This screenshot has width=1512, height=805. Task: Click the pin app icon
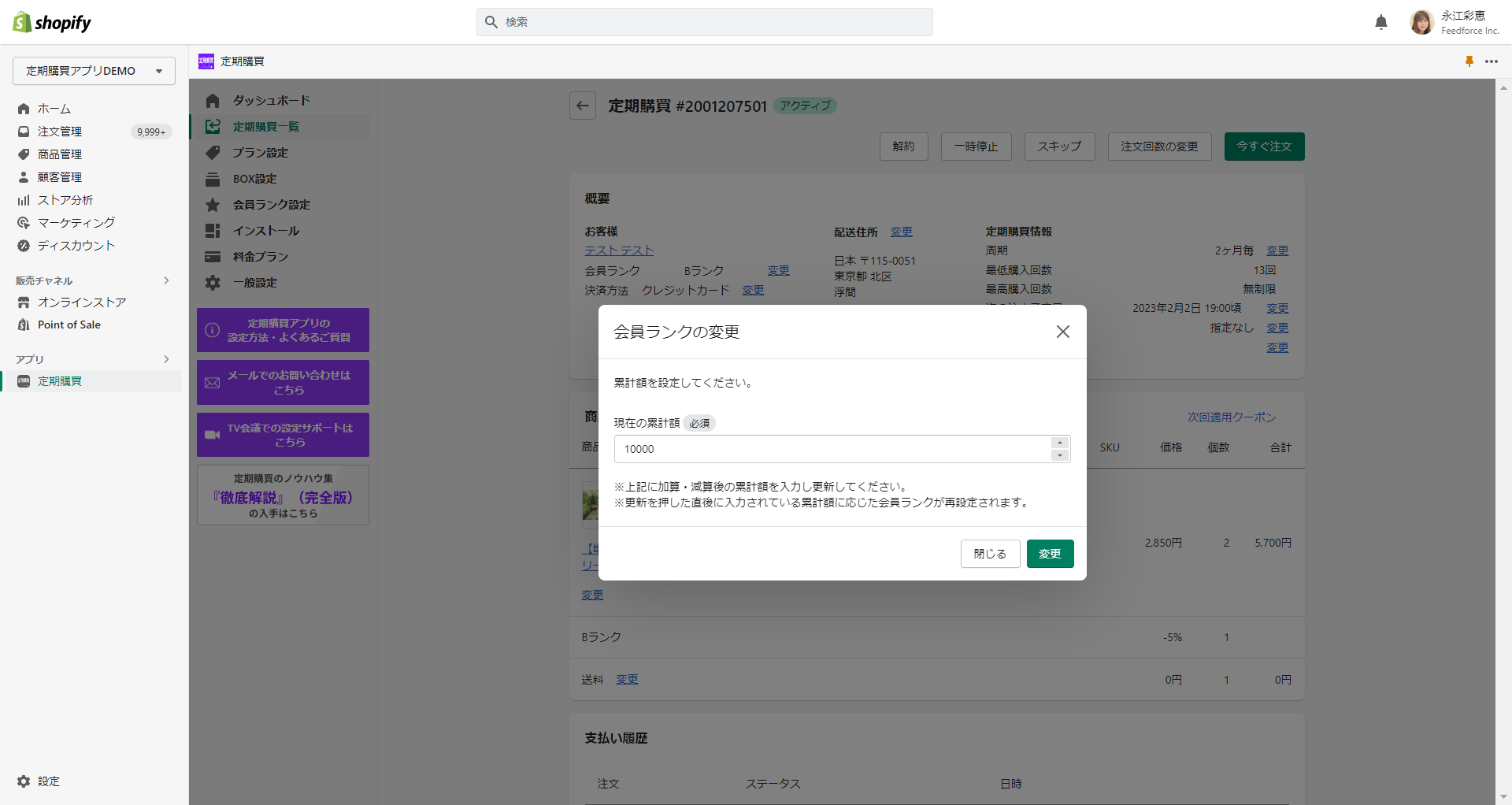pos(1469,61)
